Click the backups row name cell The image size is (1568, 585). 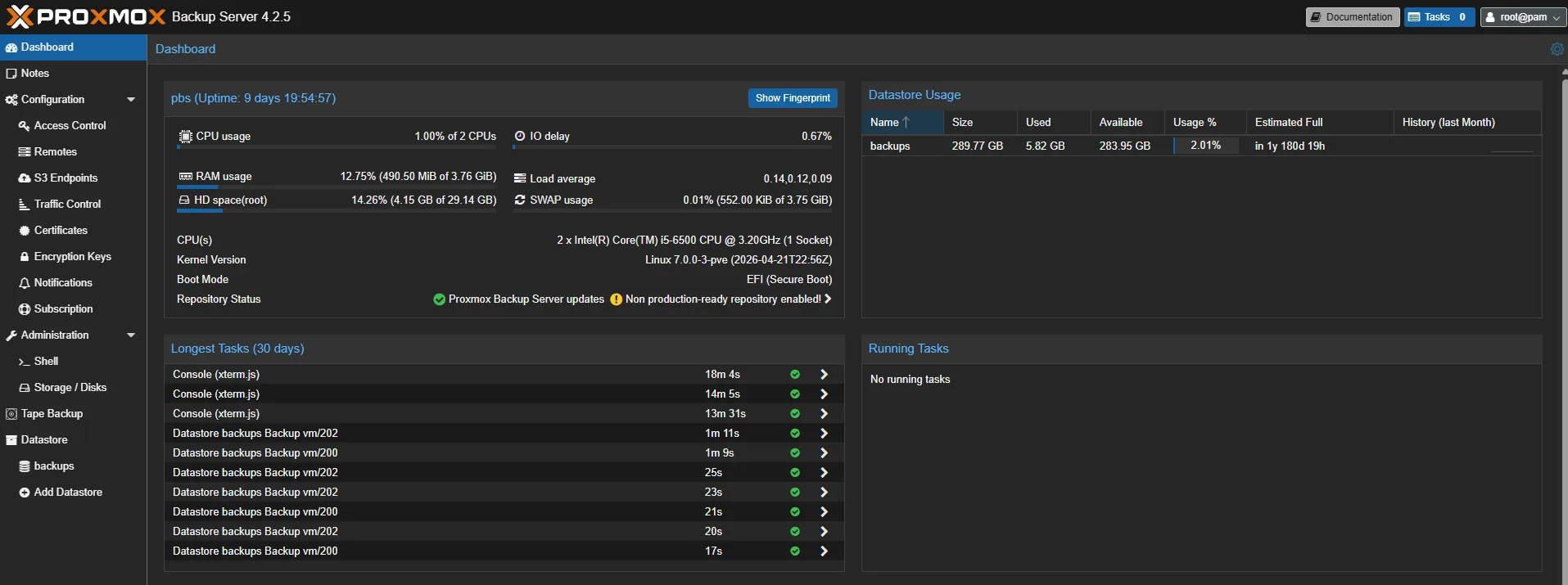pos(902,146)
